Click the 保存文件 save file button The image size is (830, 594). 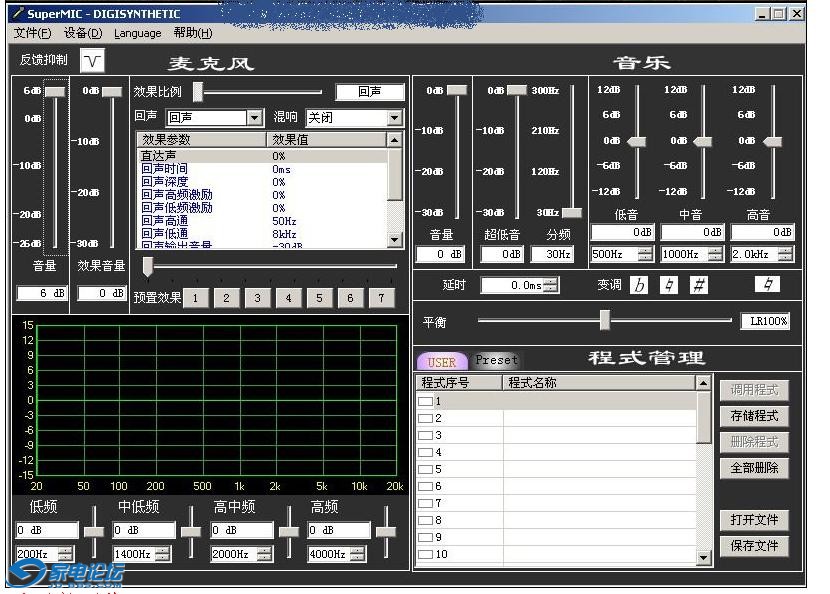coord(754,546)
